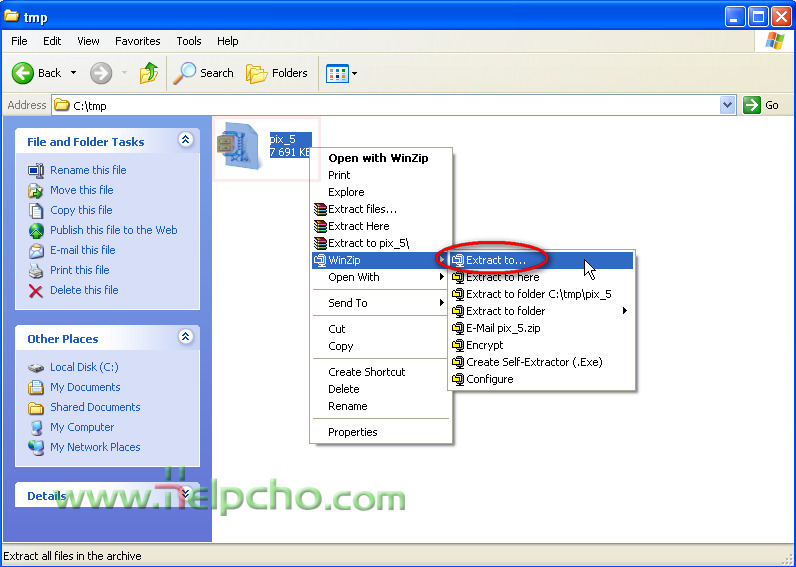Choose Properties in context menu
Image resolution: width=796 pixels, height=567 pixels.
tap(381, 432)
